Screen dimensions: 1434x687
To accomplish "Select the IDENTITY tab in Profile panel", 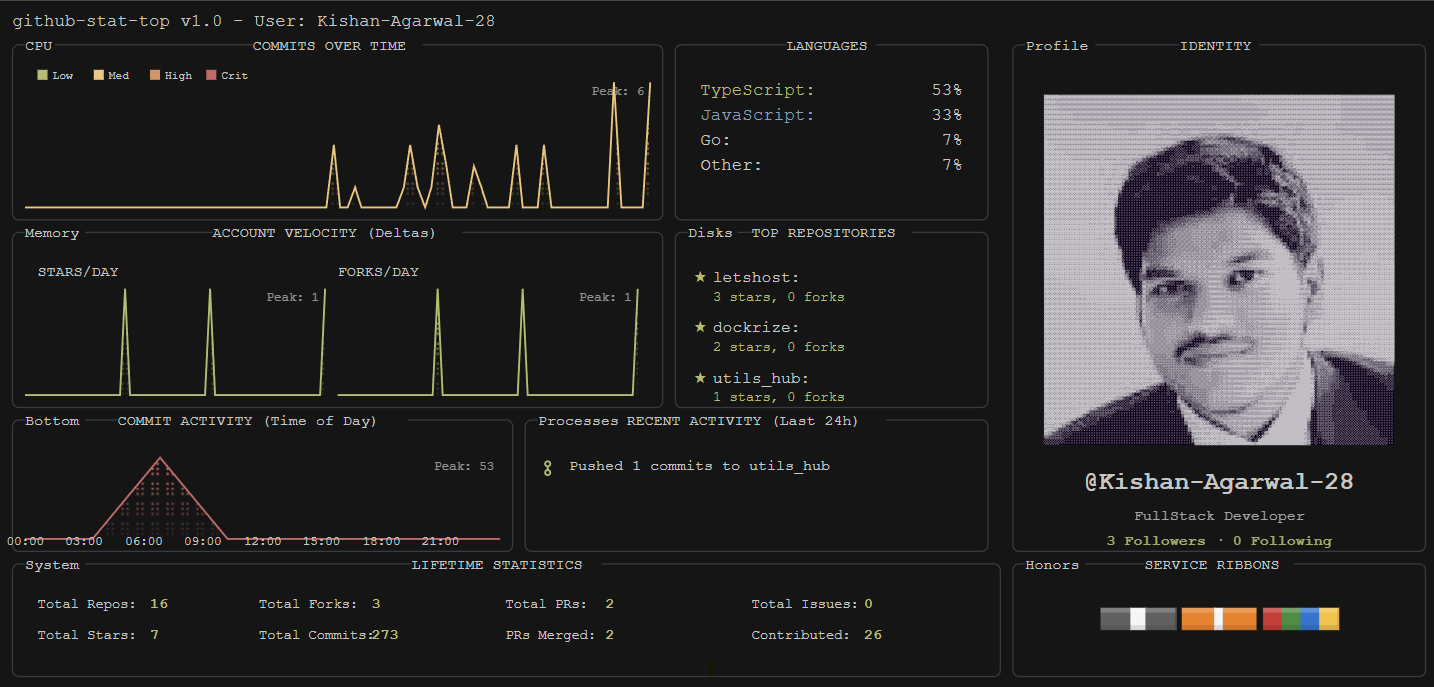I will [x=1216, y=46].
